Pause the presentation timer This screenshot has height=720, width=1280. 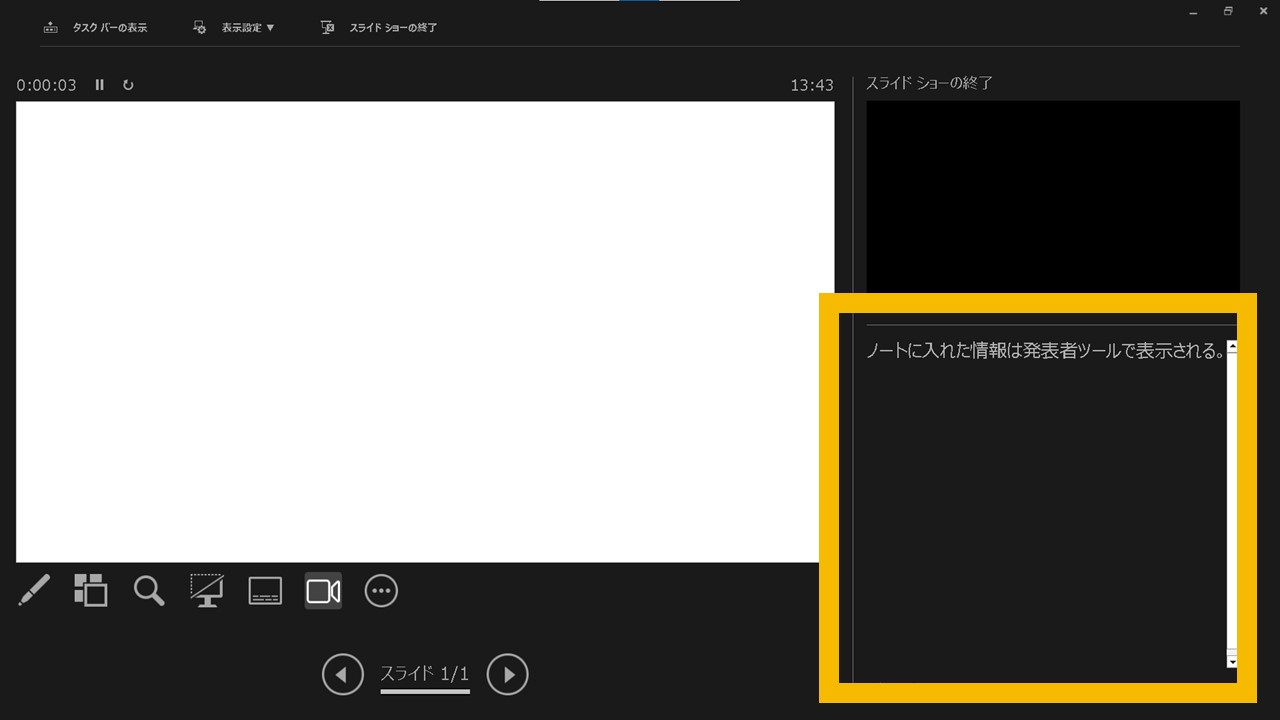(x=100, y=85)
